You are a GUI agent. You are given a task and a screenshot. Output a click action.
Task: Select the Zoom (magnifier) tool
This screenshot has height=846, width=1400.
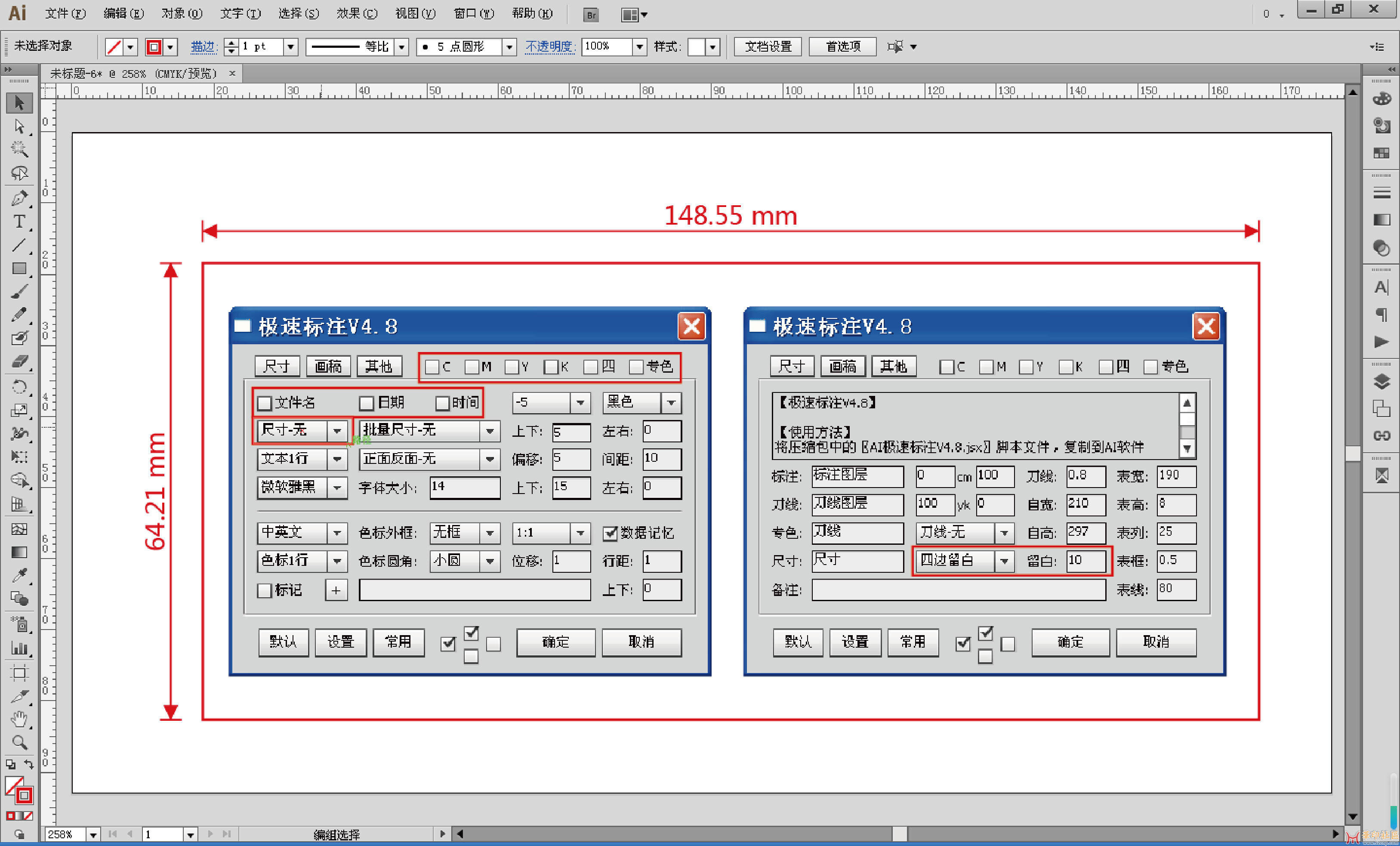[x=19, y=743]
